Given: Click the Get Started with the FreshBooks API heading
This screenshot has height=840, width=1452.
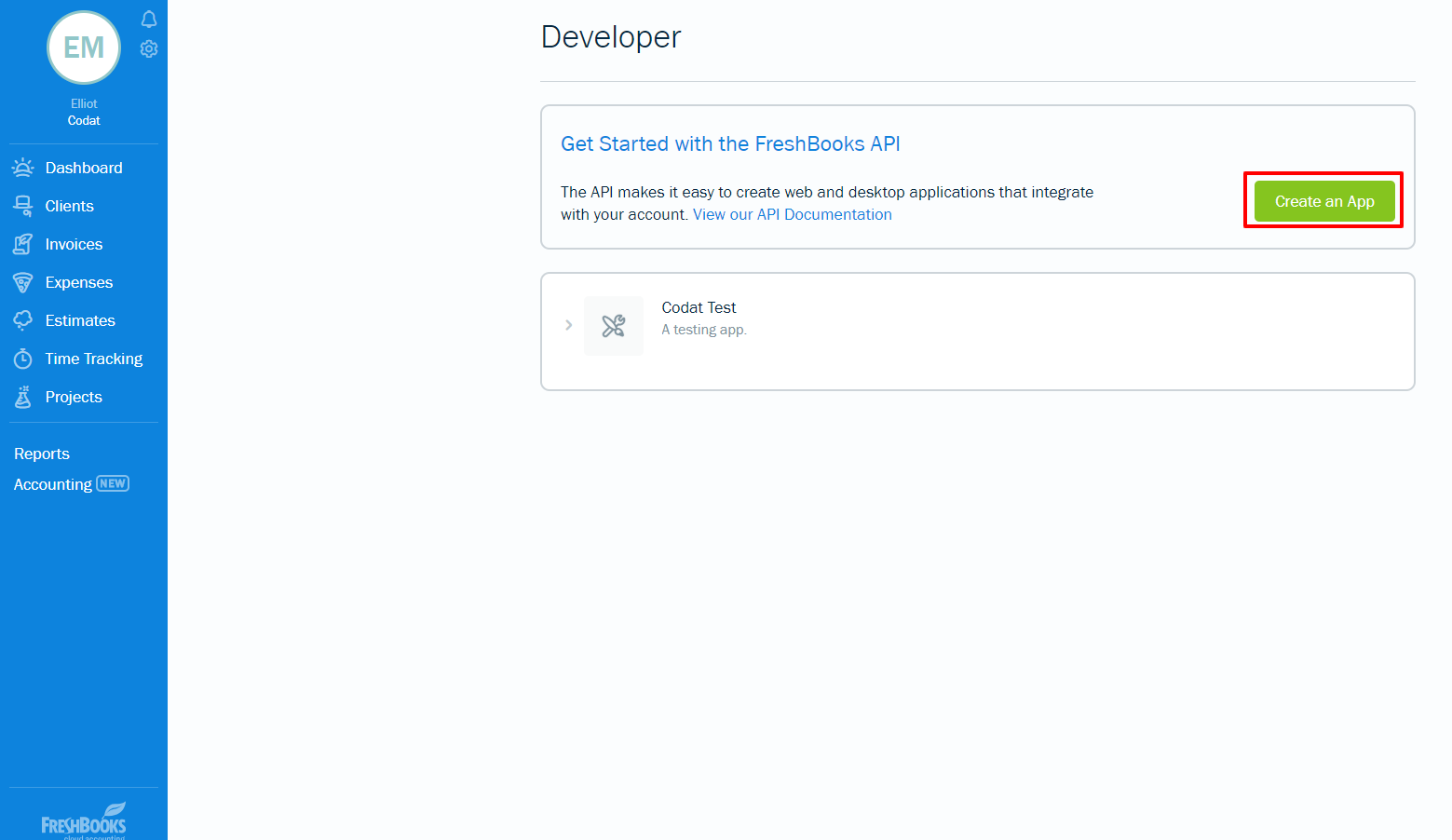Looking at the screenshot, I should tap(730, 143).
